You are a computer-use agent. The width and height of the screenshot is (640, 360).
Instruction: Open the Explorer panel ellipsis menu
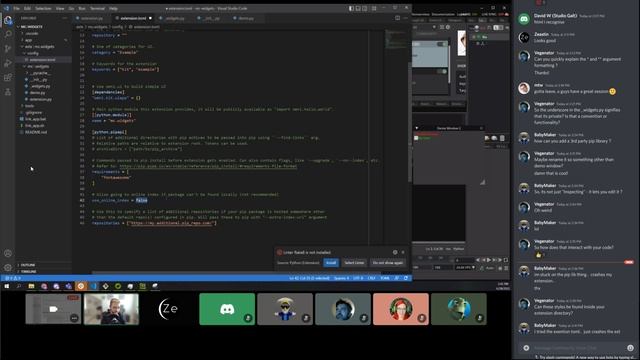(x=65, y=18)
